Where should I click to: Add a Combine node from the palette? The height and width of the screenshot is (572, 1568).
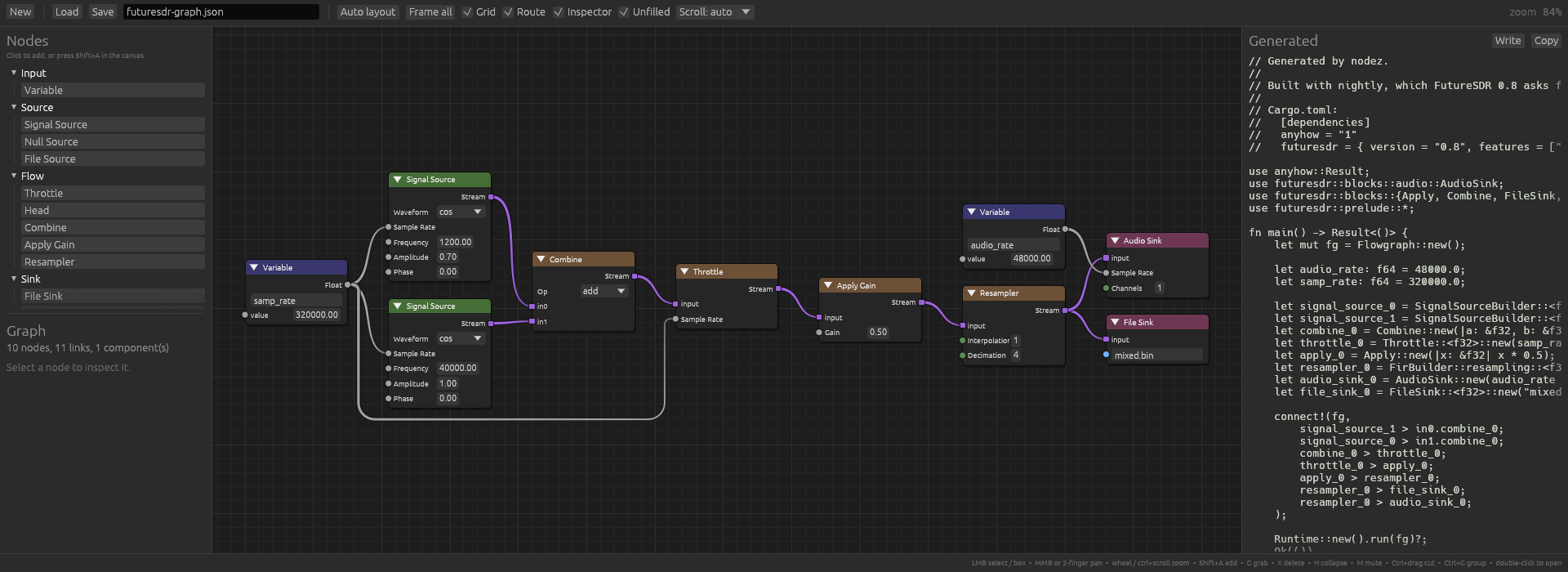[x=113, y=227]
